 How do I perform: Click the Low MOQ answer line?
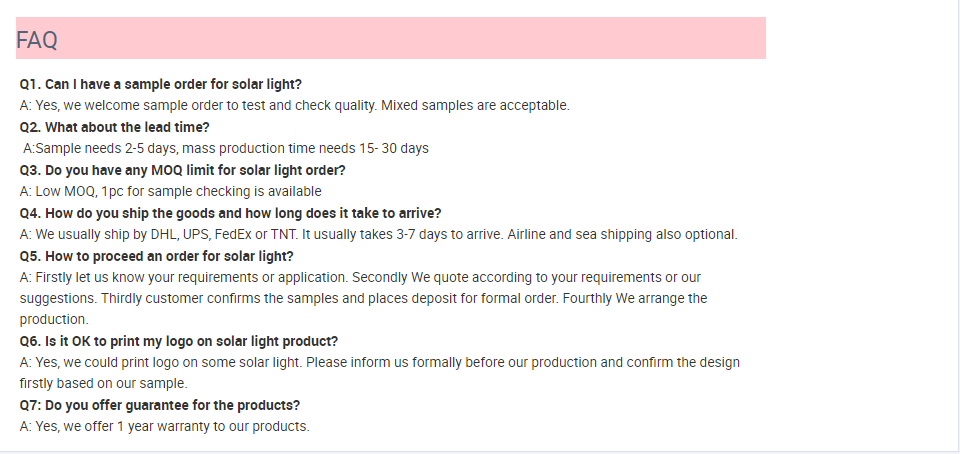170,191
